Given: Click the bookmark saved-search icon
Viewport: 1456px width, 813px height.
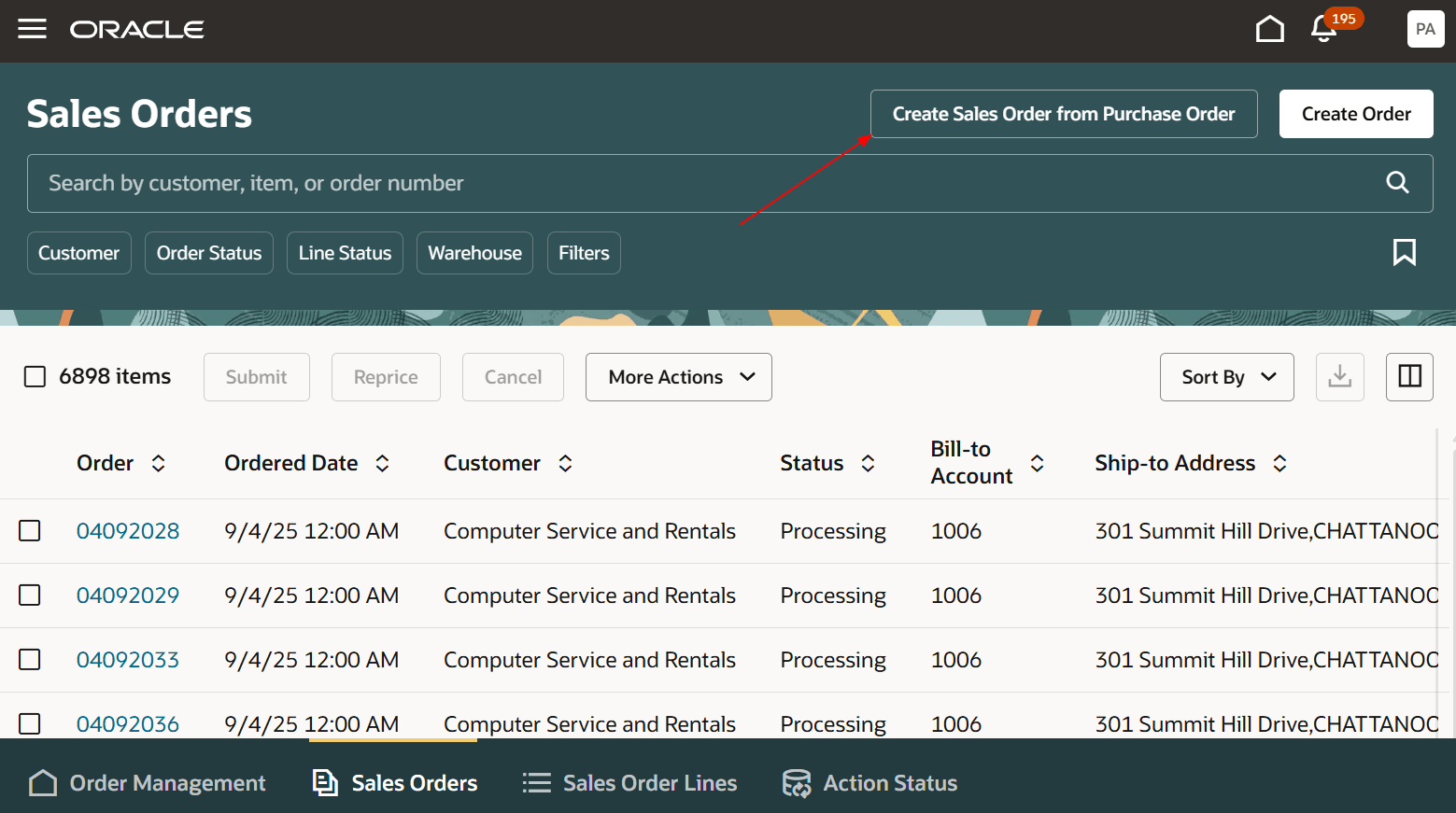Looking at the screenshot, I should pos(1405,252).
